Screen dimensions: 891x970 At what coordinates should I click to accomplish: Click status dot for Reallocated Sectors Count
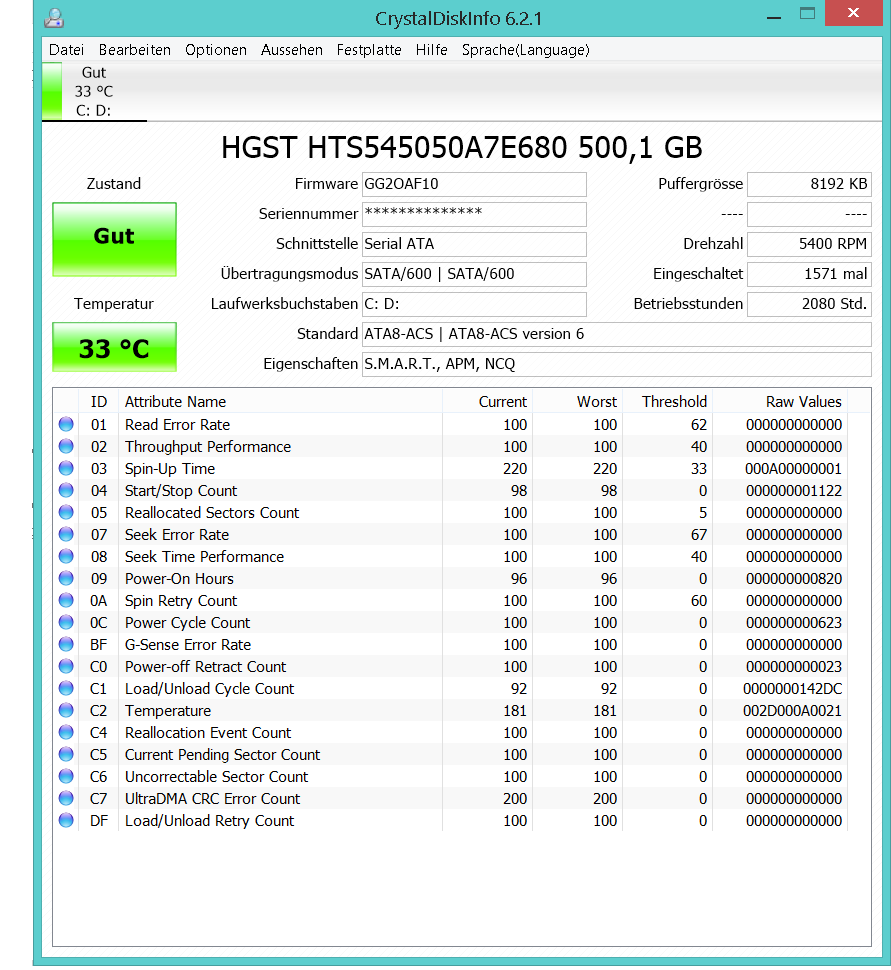66,512
